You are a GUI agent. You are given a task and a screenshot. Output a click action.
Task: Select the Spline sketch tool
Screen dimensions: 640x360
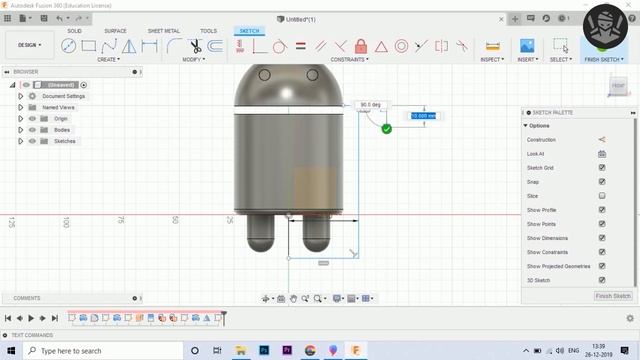(x=109, y=46)
